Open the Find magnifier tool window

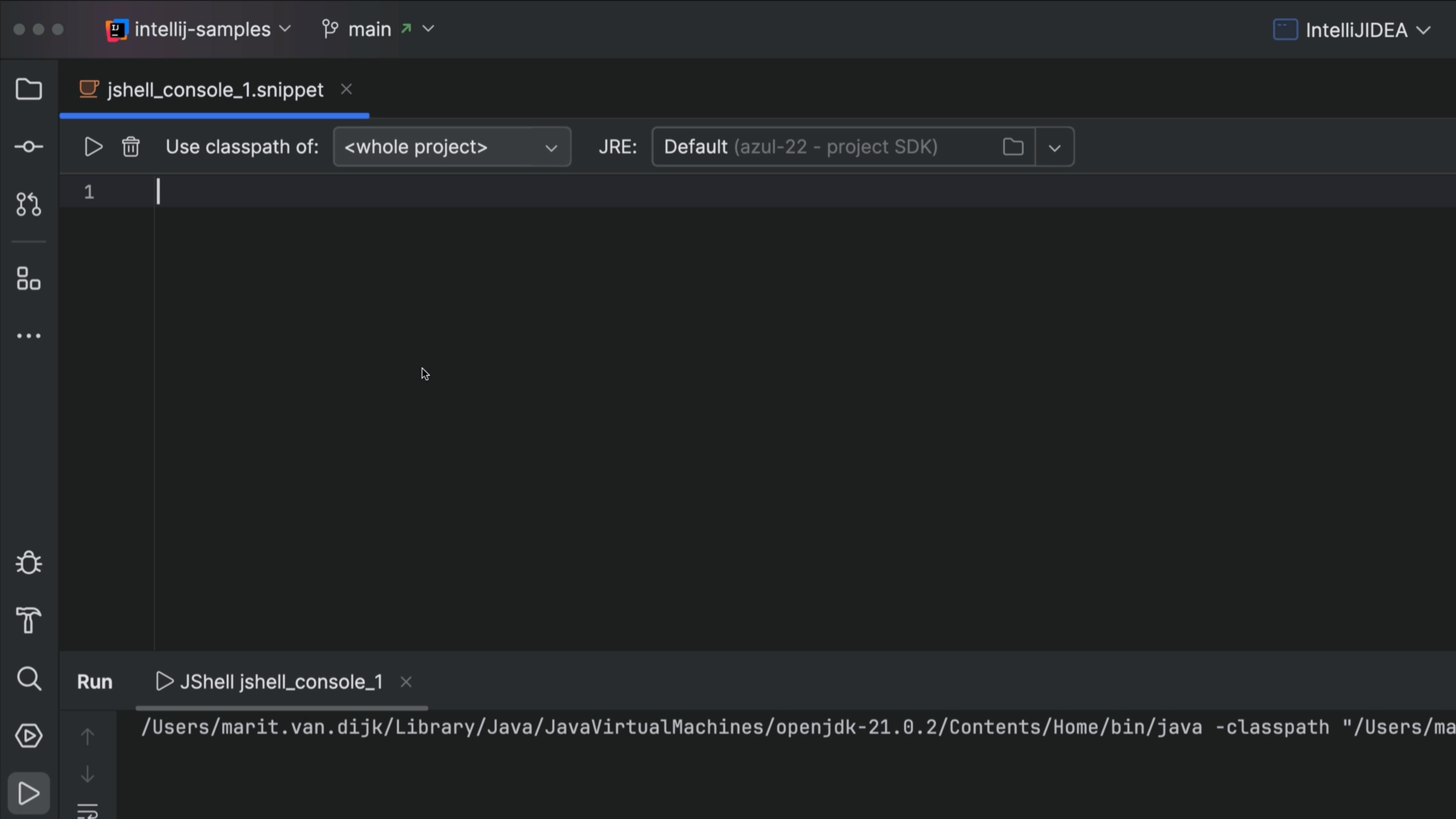pyautogui.click(x=28, y=678)
